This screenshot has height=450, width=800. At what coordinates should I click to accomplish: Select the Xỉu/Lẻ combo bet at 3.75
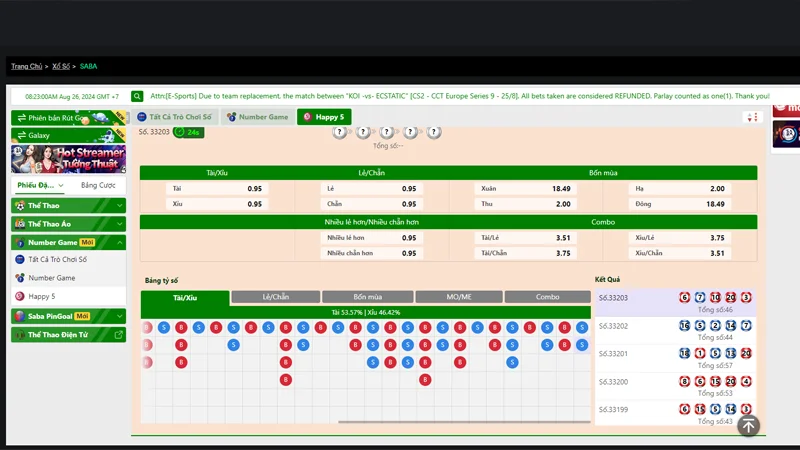click(x=678, y=238)
